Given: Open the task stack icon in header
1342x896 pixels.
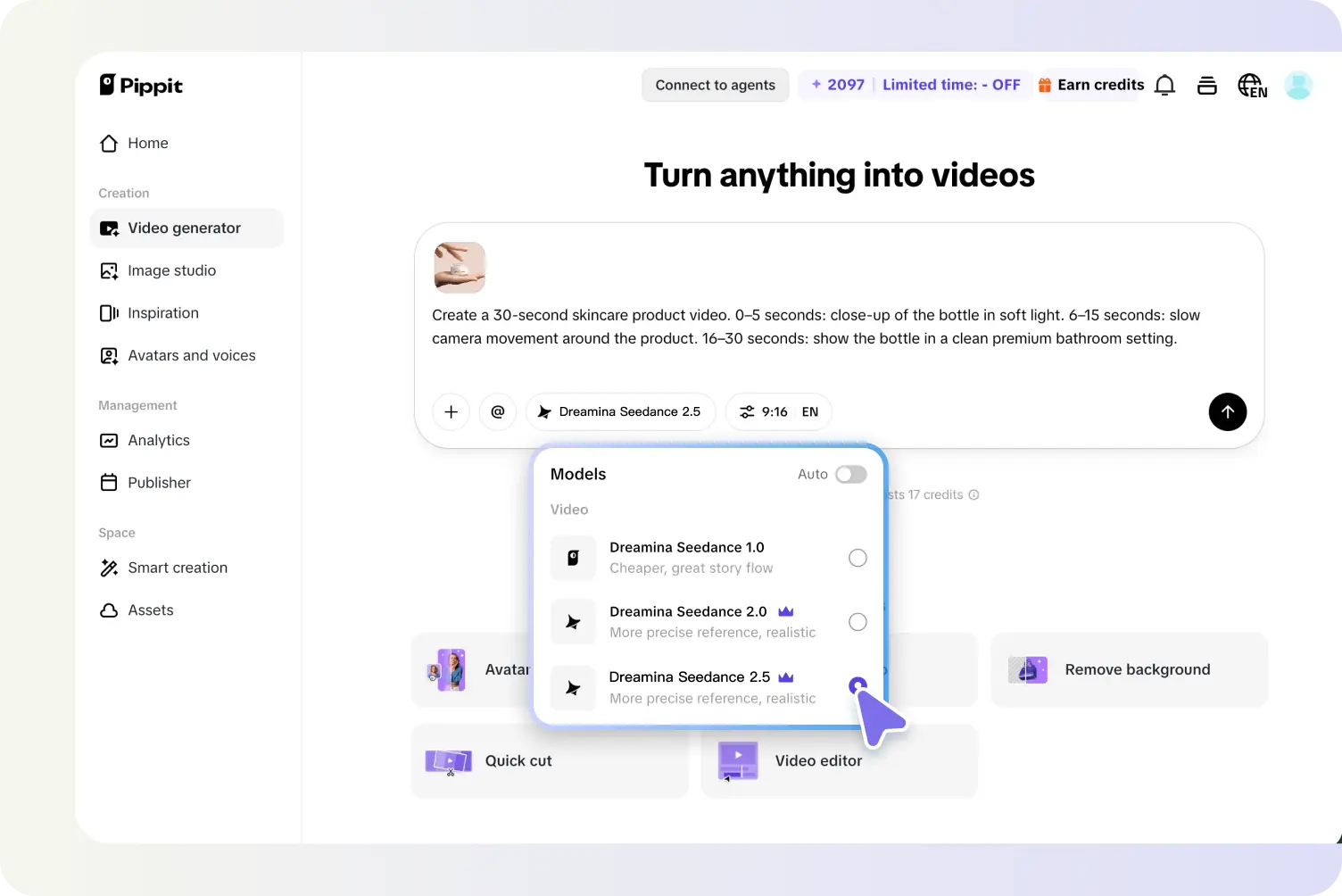Looking at the screenshot, I should 1207,85.
